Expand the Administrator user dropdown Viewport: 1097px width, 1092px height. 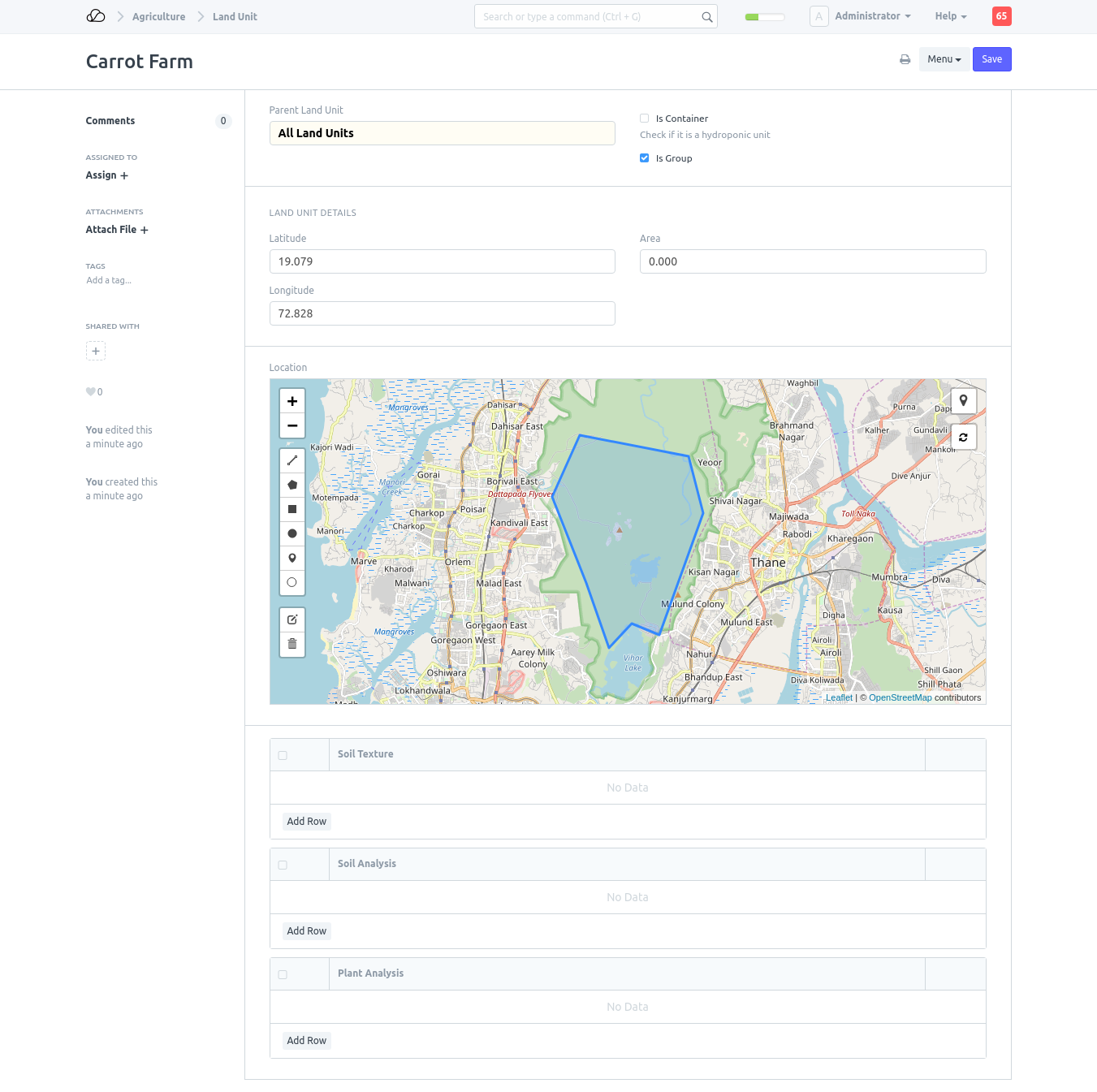(x=872, y=16)
